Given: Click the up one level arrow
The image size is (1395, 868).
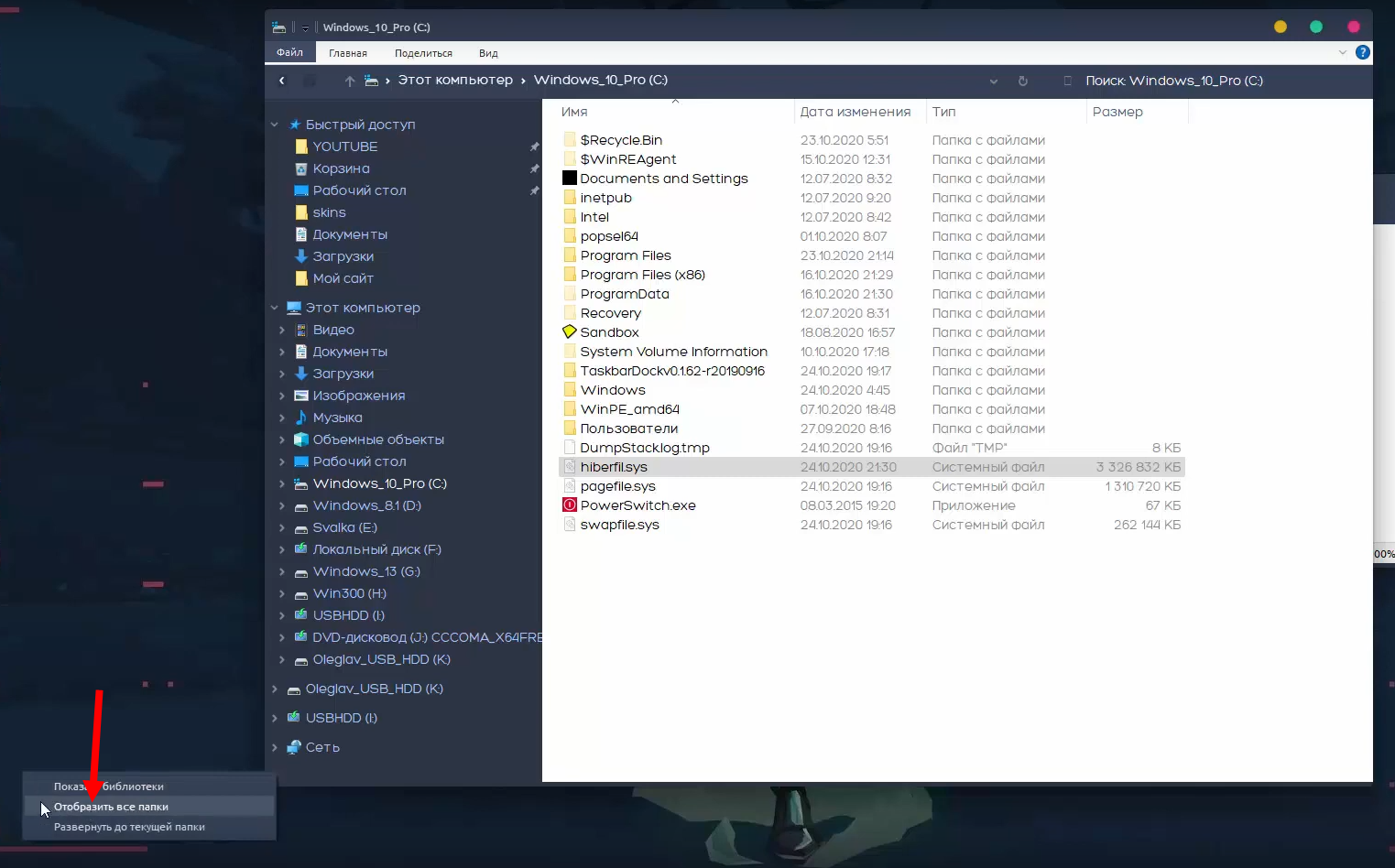Looking at the screenshot, I should pos(350,81).
